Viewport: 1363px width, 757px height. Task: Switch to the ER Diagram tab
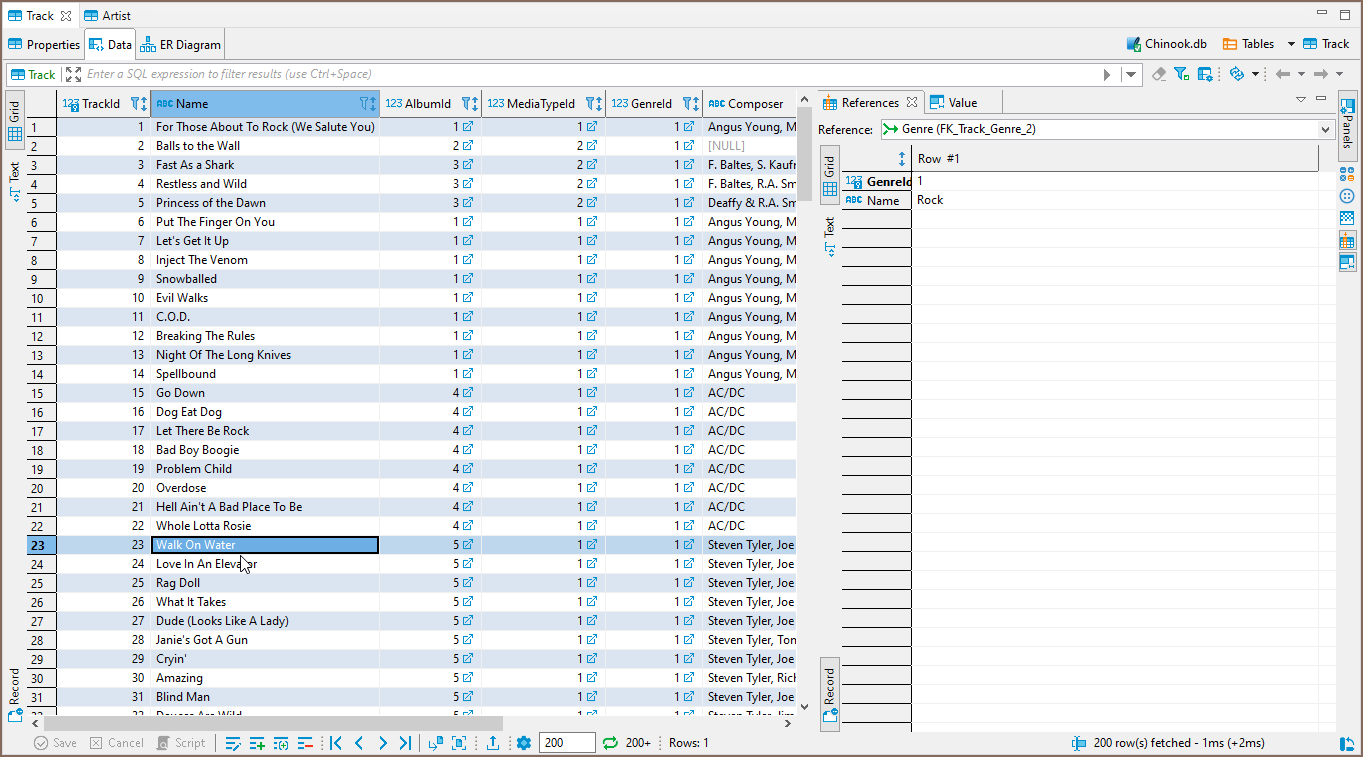pyautogui.click(x=181, y=45)
